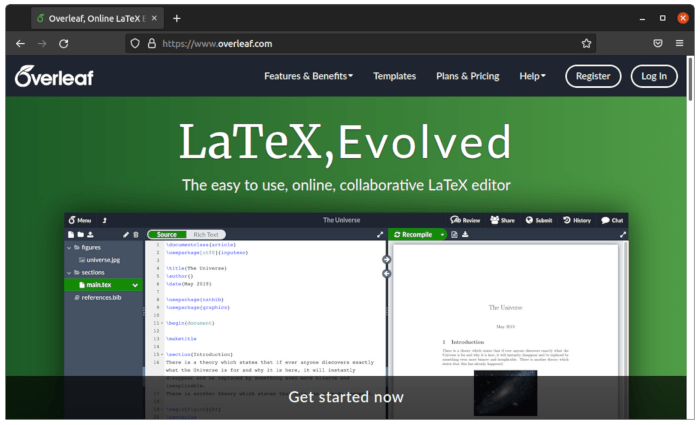Select references.bib in file tree
The image size is (700, 425).
coord(98,297)
